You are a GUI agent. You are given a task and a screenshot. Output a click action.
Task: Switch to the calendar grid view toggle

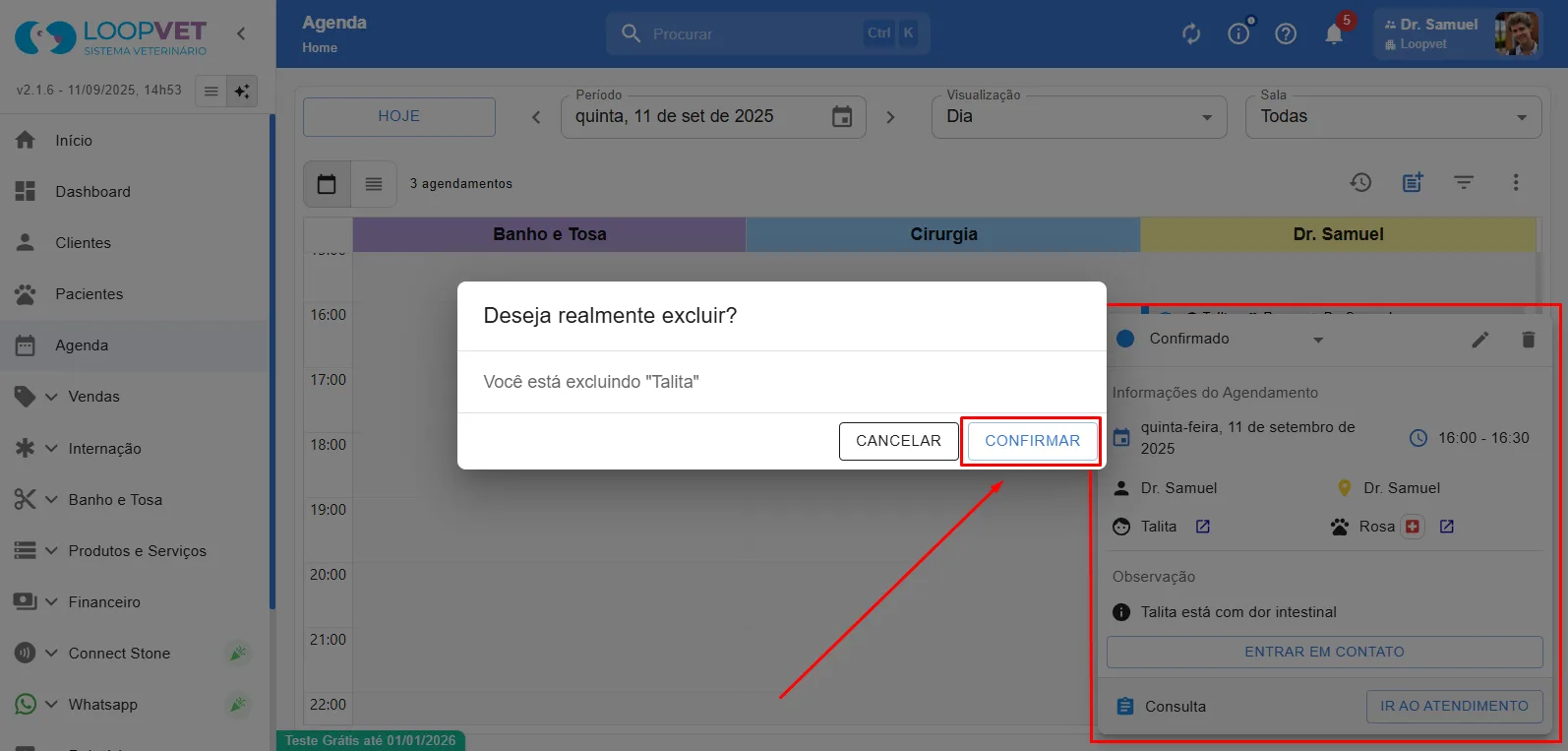pyautogui.click(x=327, y=184)
